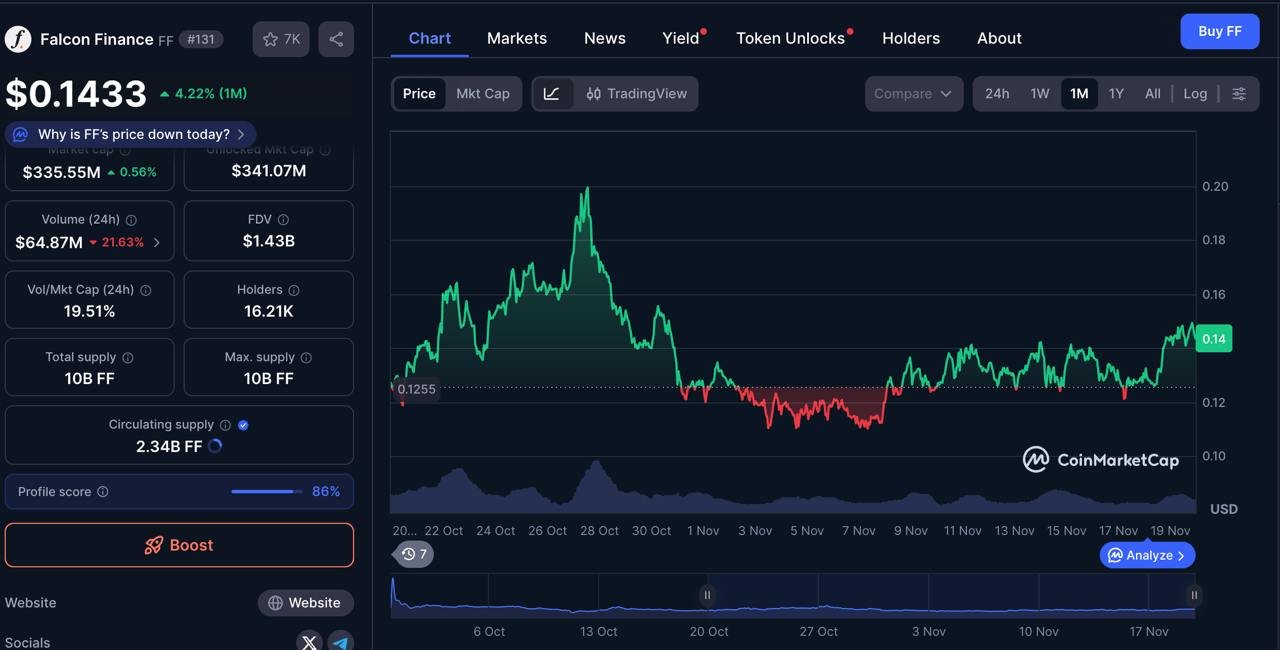Expand Volume (24h) details chevron
Image resolution: width=1280 pixels, height=650 pixels.
(x=157, y=242)
